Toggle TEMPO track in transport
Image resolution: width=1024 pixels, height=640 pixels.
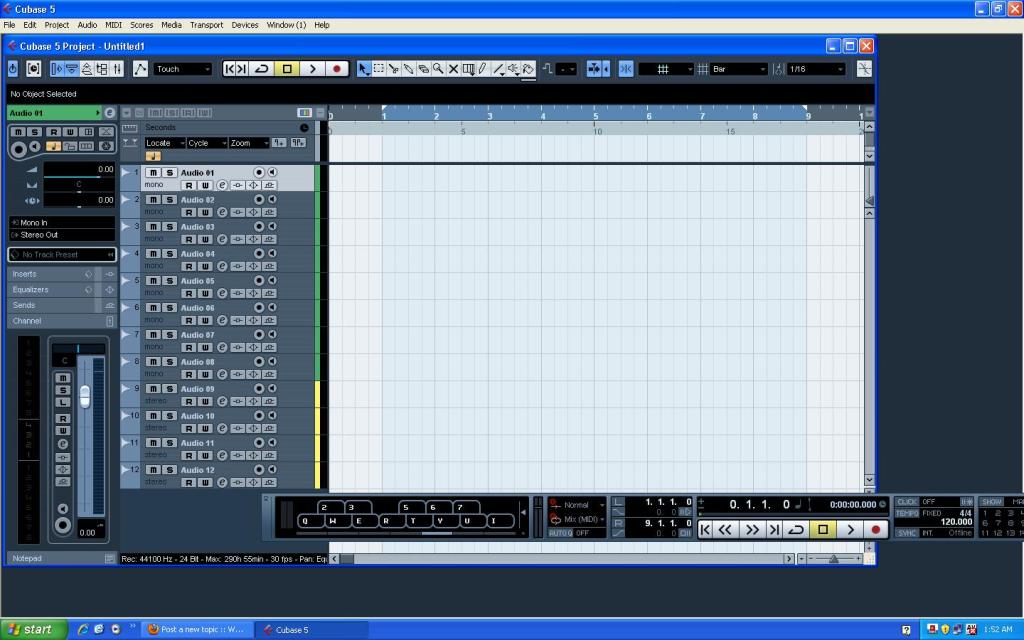coord(907,513)
